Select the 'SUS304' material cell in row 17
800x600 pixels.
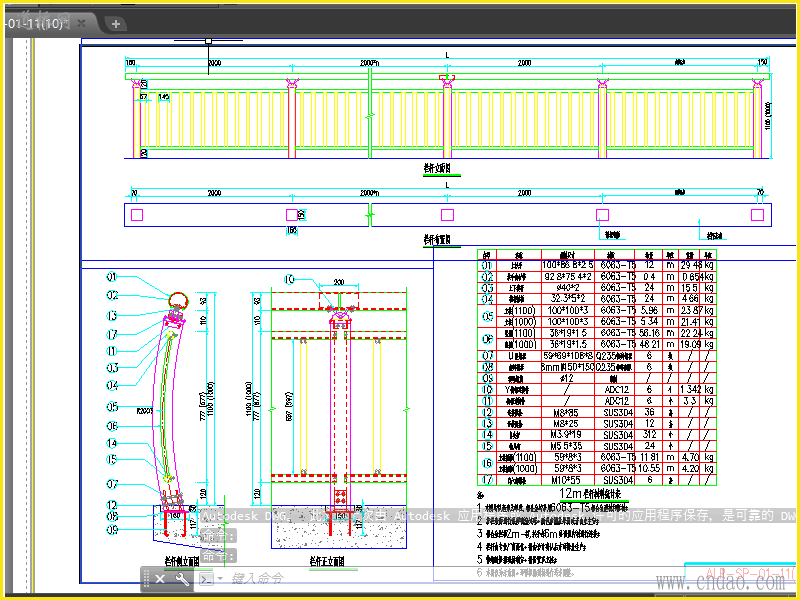pos(617,480)
